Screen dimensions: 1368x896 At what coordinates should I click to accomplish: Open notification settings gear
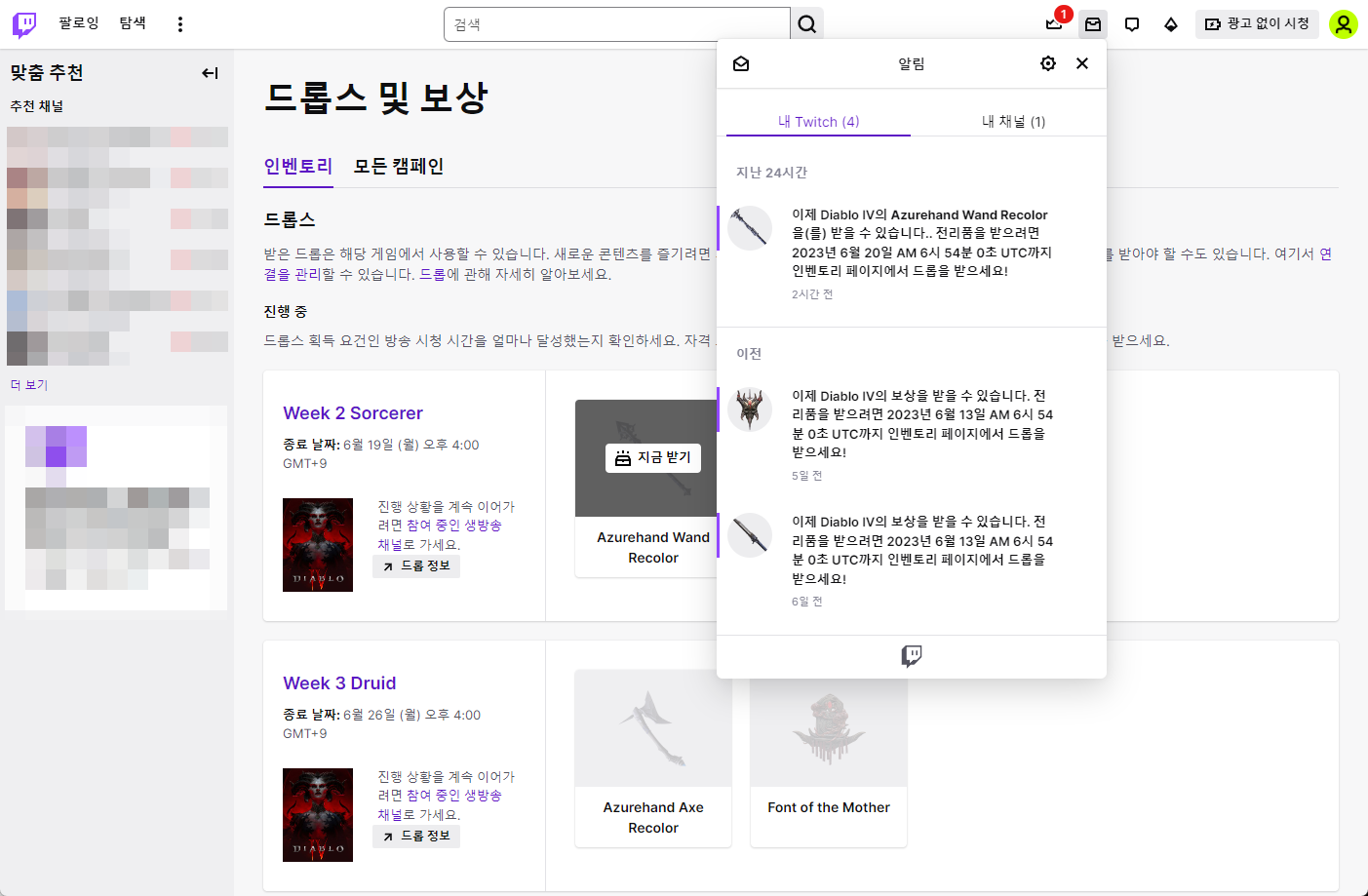tap(1048, 63)
